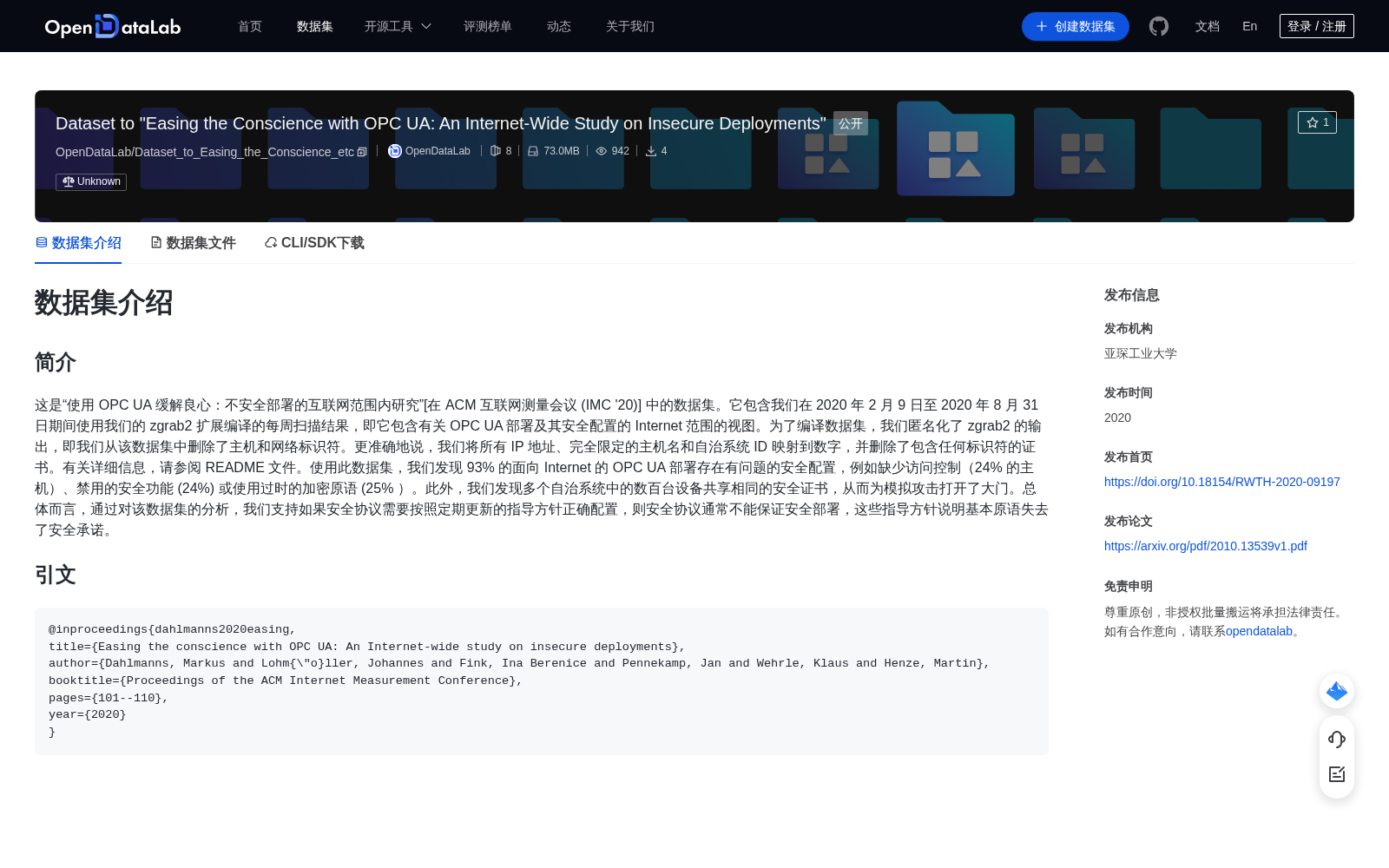Click the 亚琛工业大学 publisher text
Image resolution: width=1389 pixels, height=868 pixels.
point(1141,353)
